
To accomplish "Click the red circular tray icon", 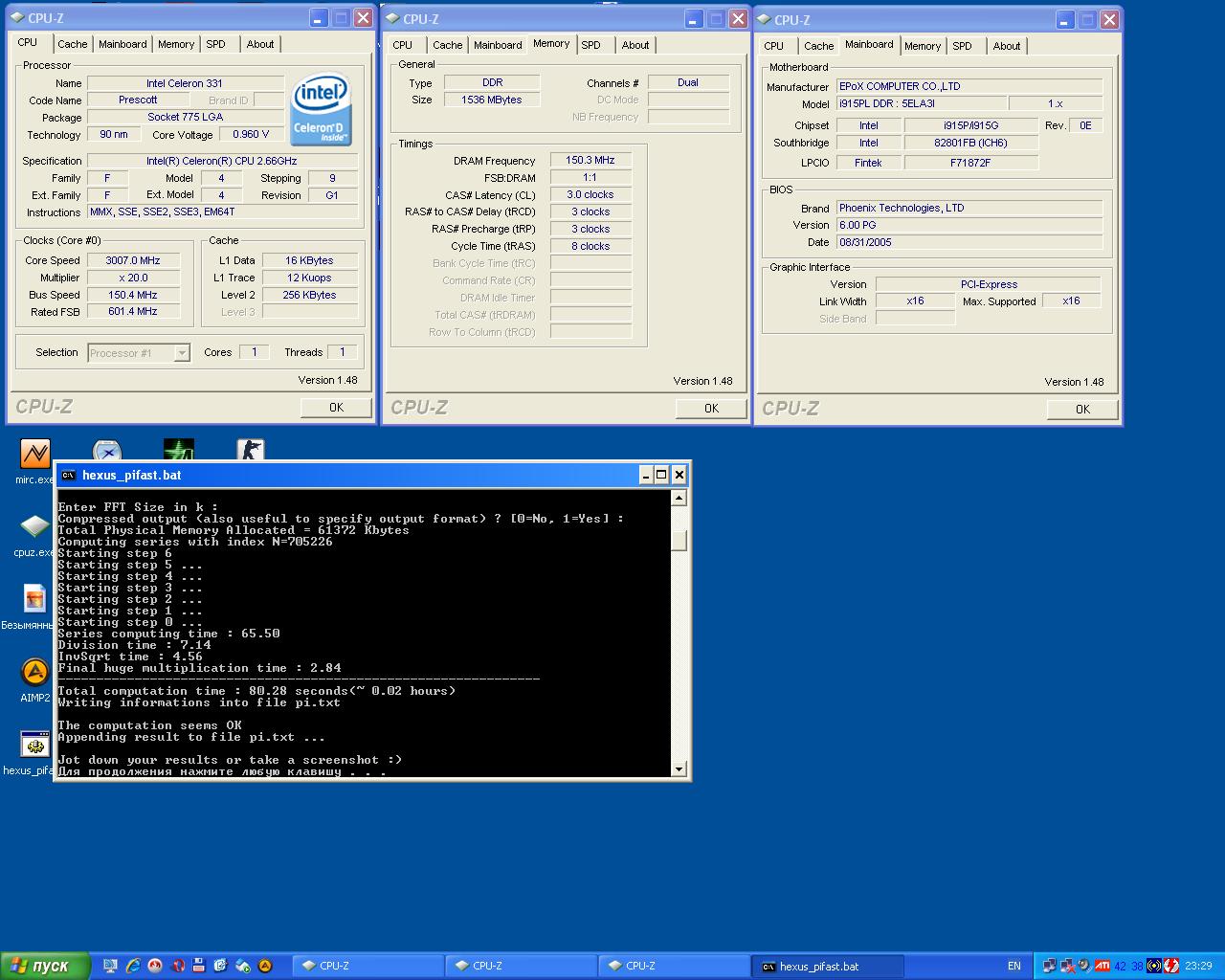I will point(1171,966).
